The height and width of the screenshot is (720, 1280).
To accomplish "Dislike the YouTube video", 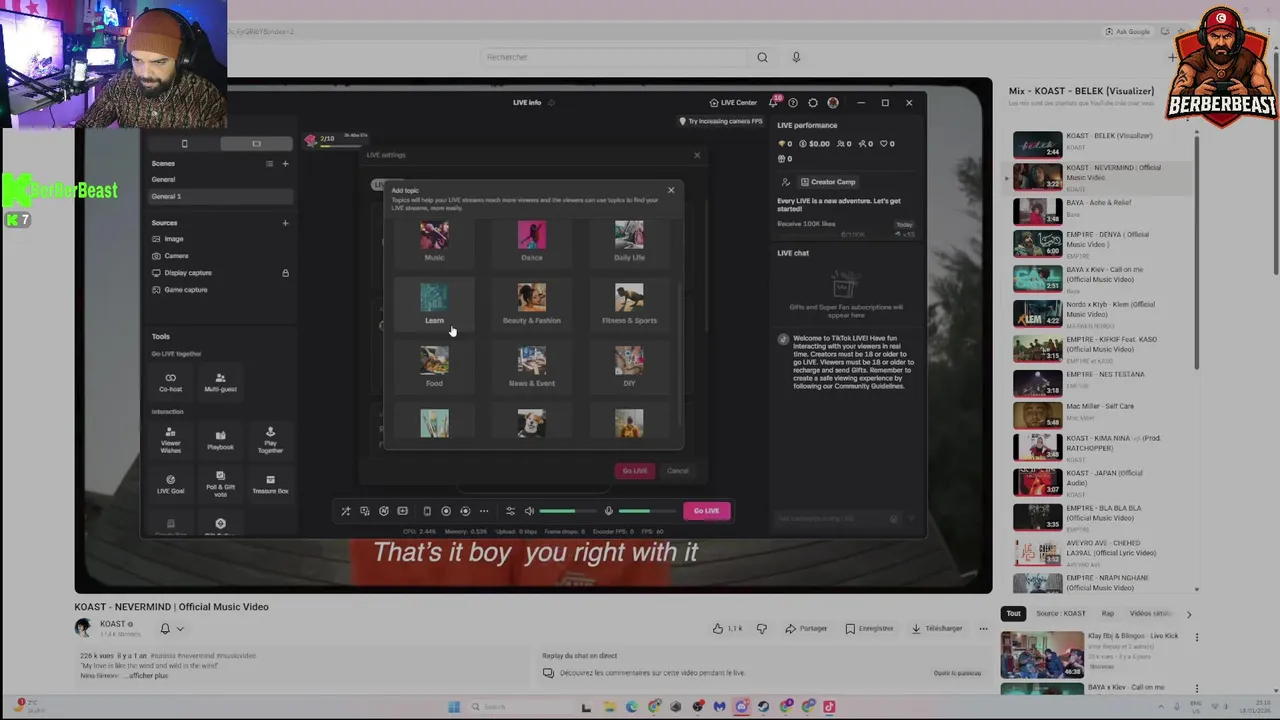I will click(762, 628).
